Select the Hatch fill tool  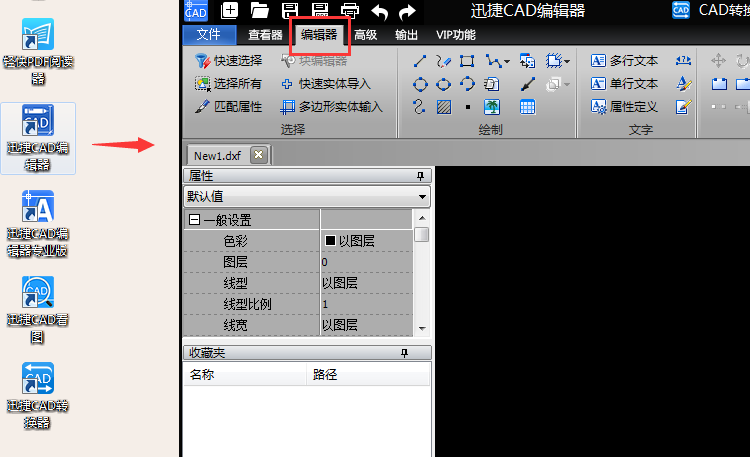(444, 107)
